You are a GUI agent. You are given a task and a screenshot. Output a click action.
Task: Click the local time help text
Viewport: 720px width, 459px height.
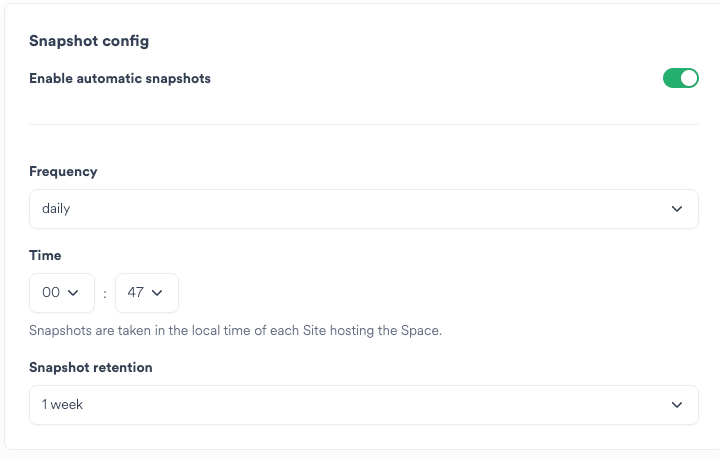click(235, 330)
